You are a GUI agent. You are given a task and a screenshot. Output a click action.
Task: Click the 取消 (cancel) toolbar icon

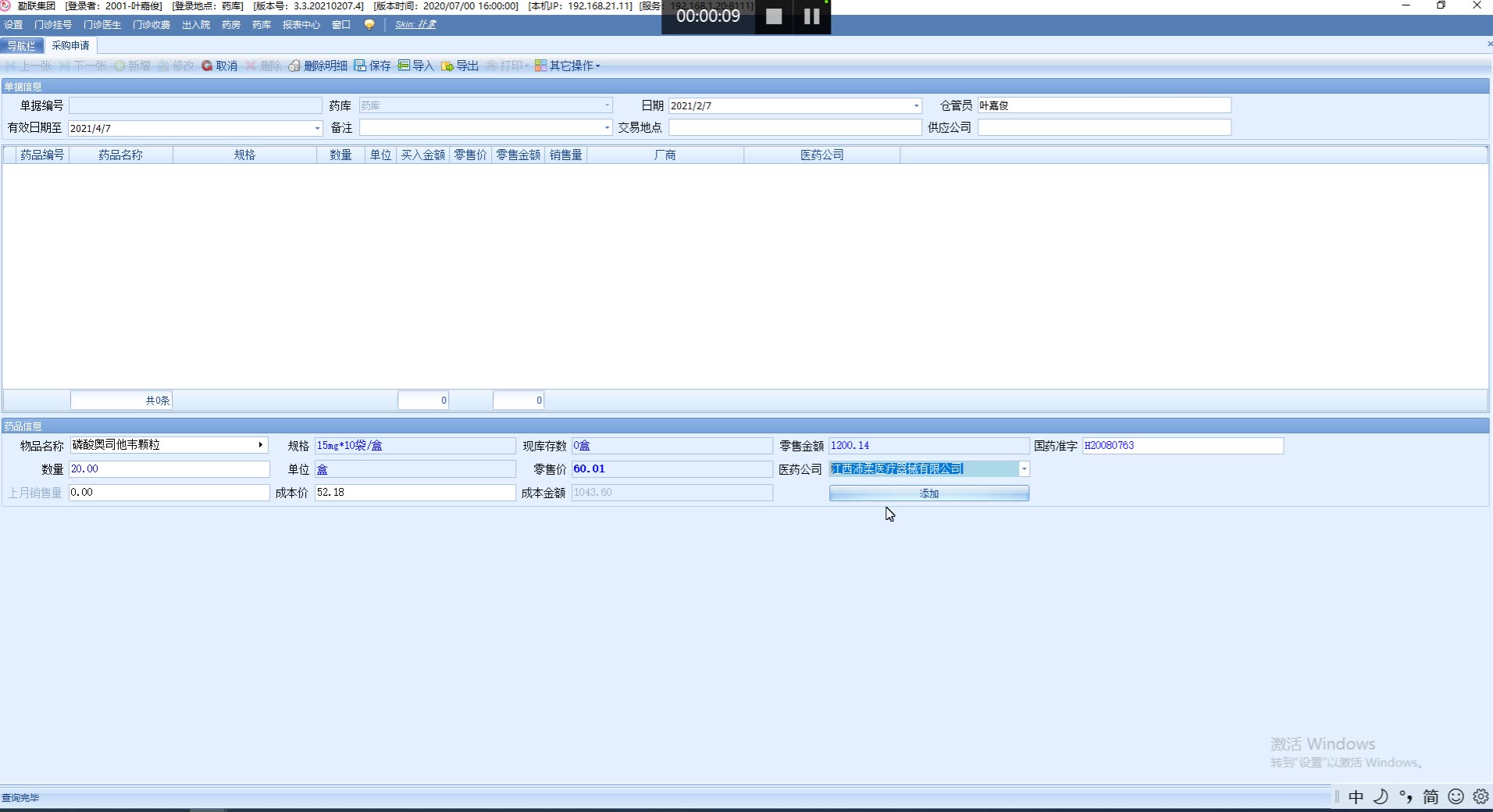(207, 66)
